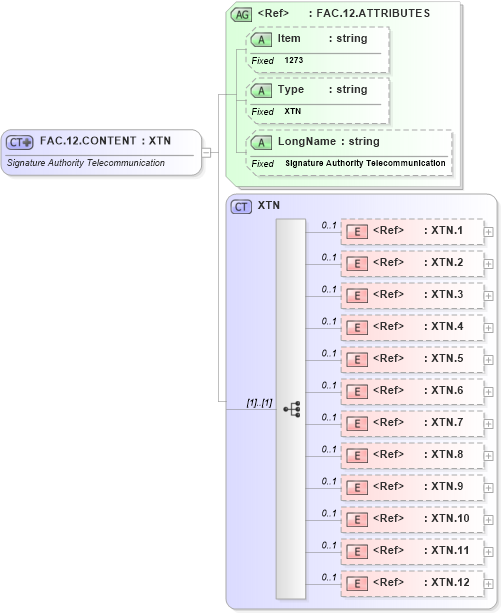Viewport: 501px width, 613px height.
Task: Expand the XTN.3 element
Action: tap(488, 296)
